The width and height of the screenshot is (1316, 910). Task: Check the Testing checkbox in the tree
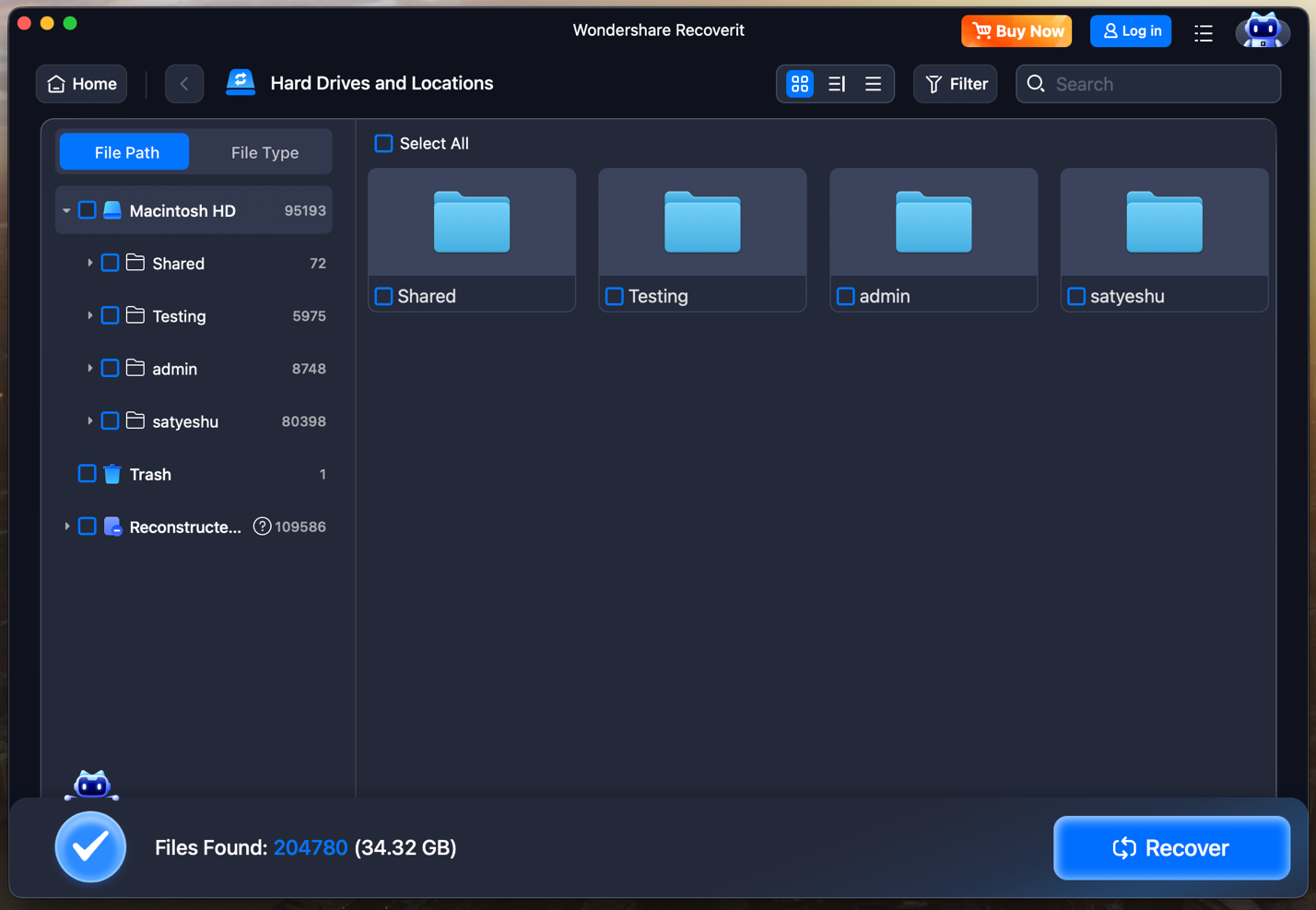110,315
